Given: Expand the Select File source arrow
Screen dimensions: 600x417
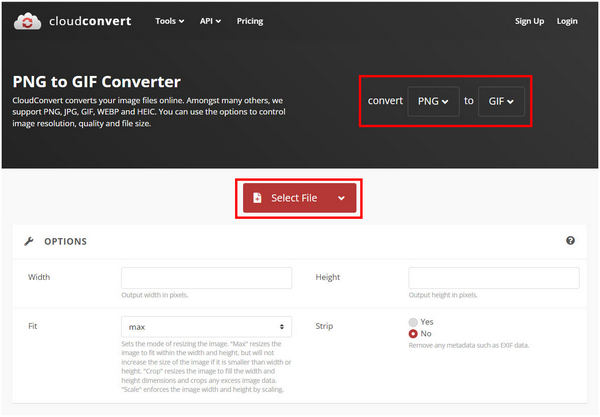Looking at the screenshot, I should point(341,198).
